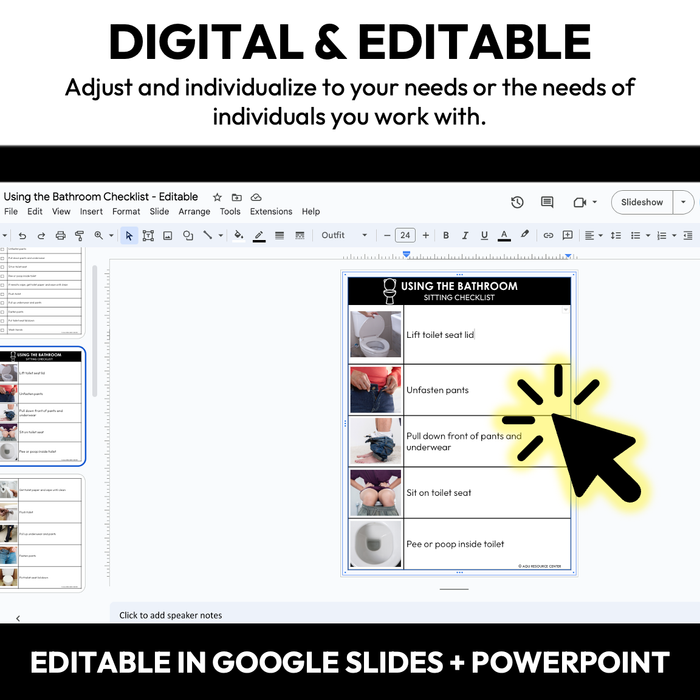This screenshot has height=700, width=700.
Task: Select the Paint format tool
Action: (x=78, y=236)
